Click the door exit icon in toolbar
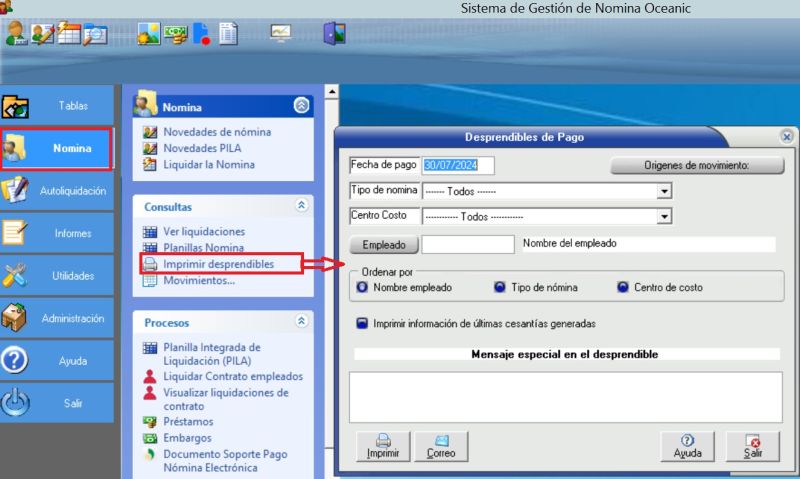Viewport: 800px width, 479px height. (x=334, y=34)
